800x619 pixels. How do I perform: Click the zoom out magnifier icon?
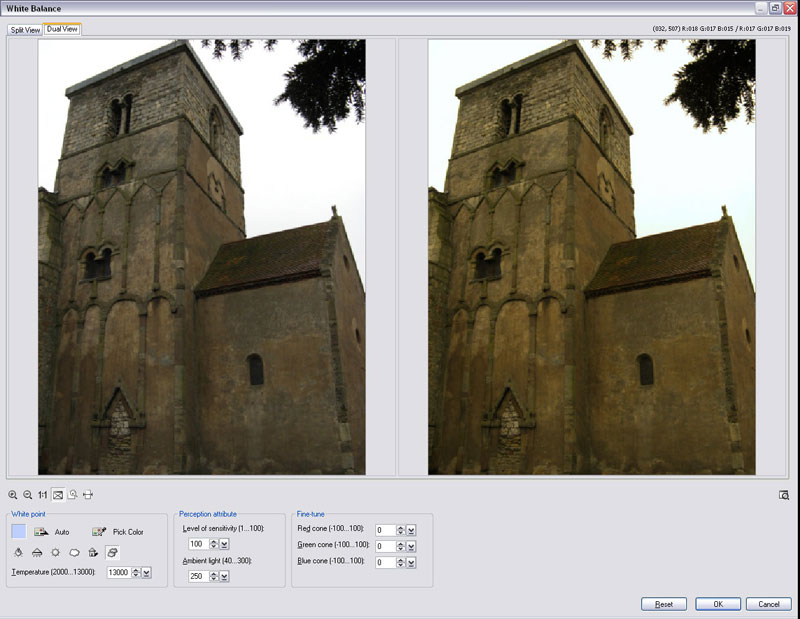[x=28, y=494]
